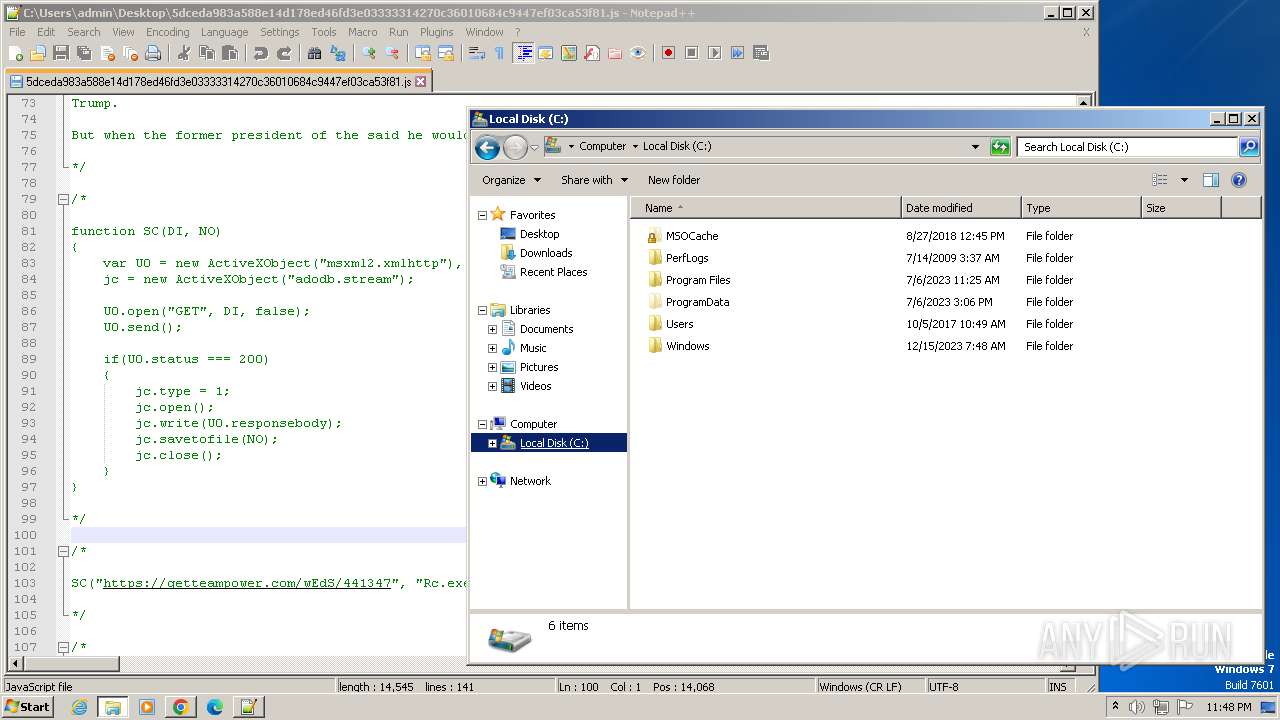Undo last edit via toolbar

pyautogui.click(x=261, y=53)
